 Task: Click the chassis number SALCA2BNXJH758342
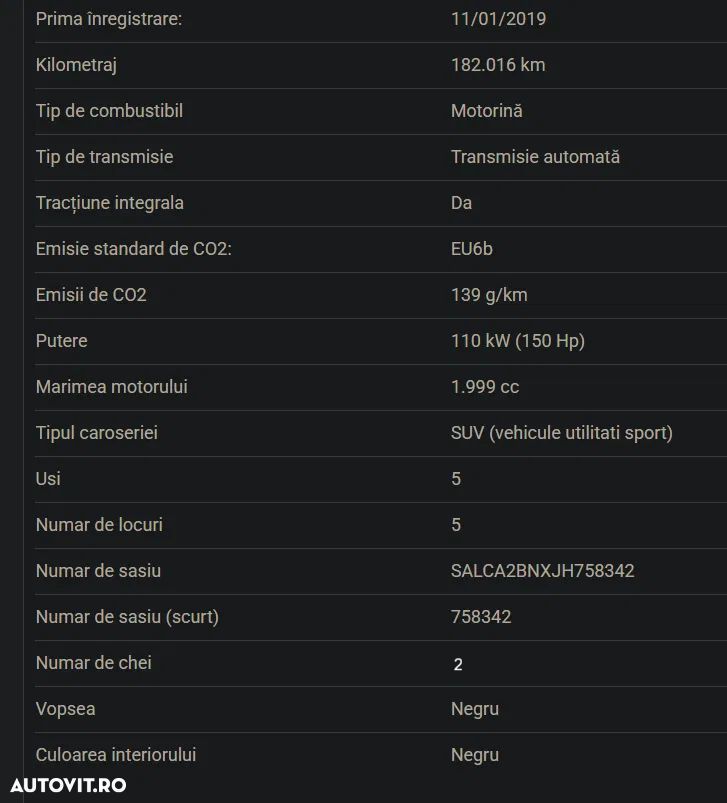click(x=542, y=571)
